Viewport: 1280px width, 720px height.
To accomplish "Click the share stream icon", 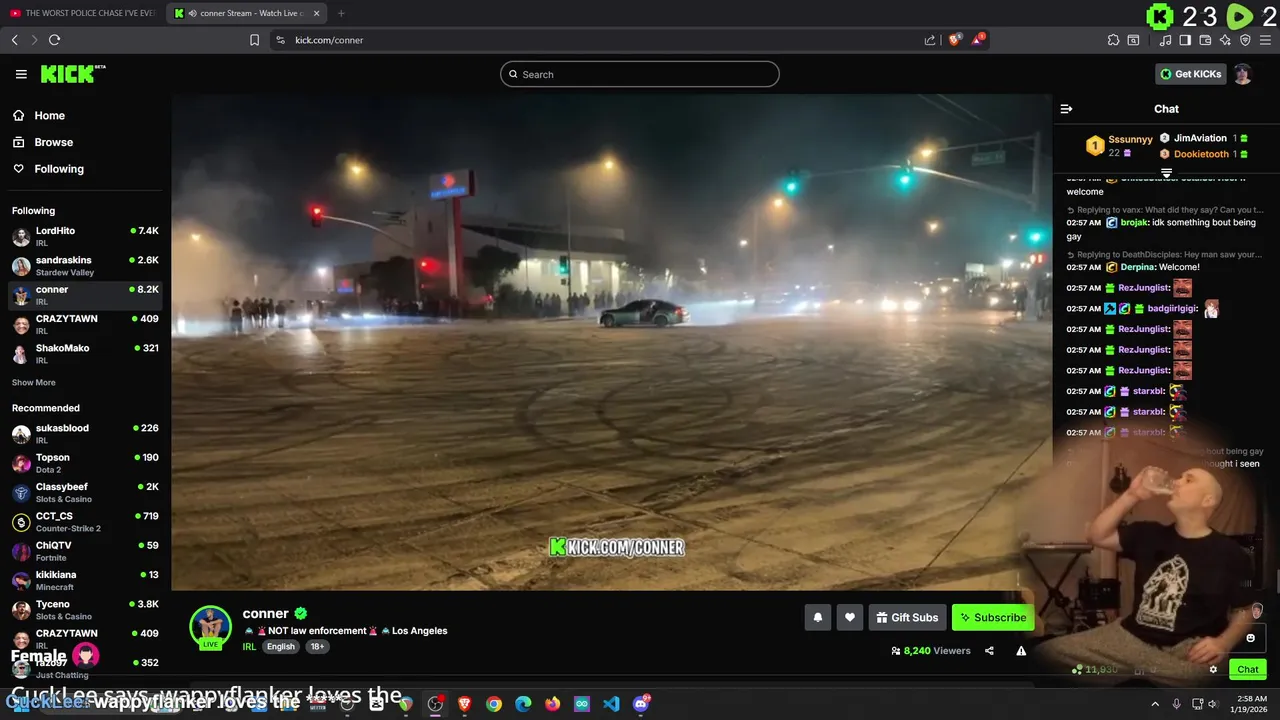I will [989, 651].
